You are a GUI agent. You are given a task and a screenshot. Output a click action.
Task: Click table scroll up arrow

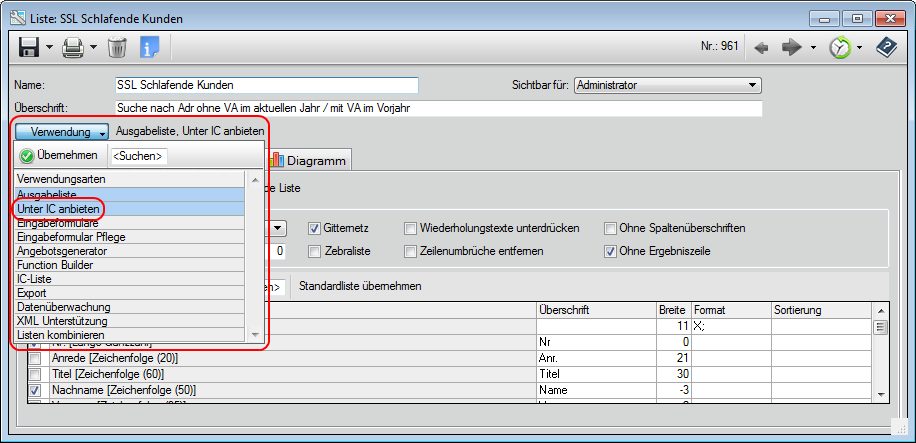pyautogui.click(x=881, y=310)
